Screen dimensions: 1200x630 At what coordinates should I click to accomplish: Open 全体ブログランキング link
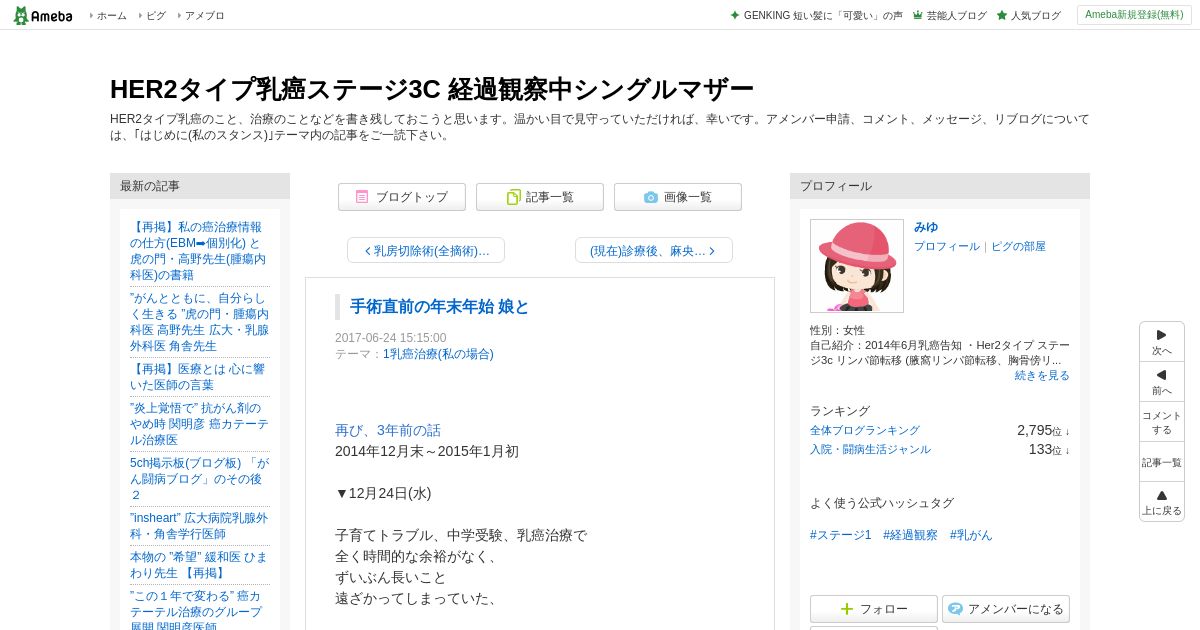tap(865, 430)
